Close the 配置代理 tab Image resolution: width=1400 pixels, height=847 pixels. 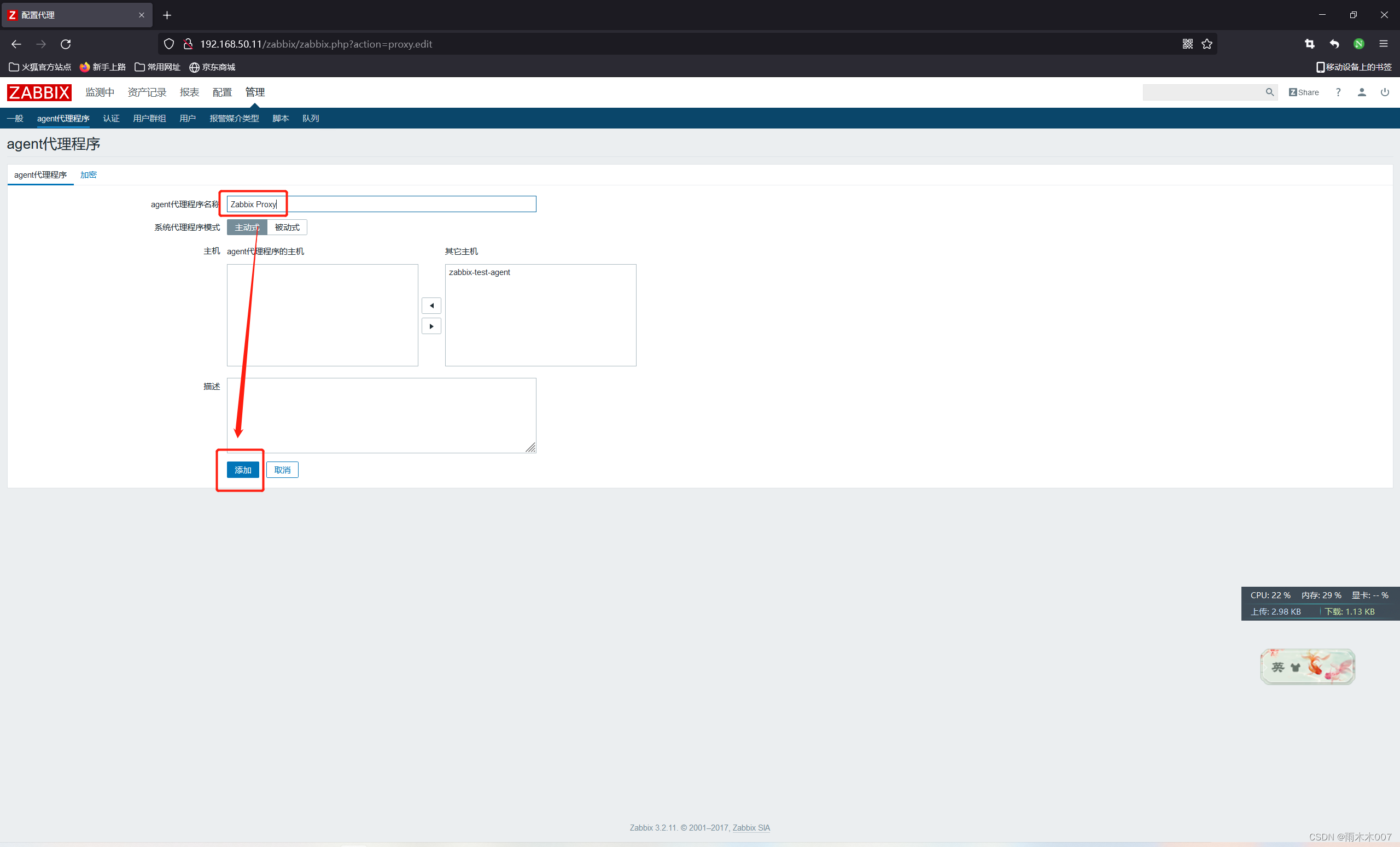pos(142,15)
